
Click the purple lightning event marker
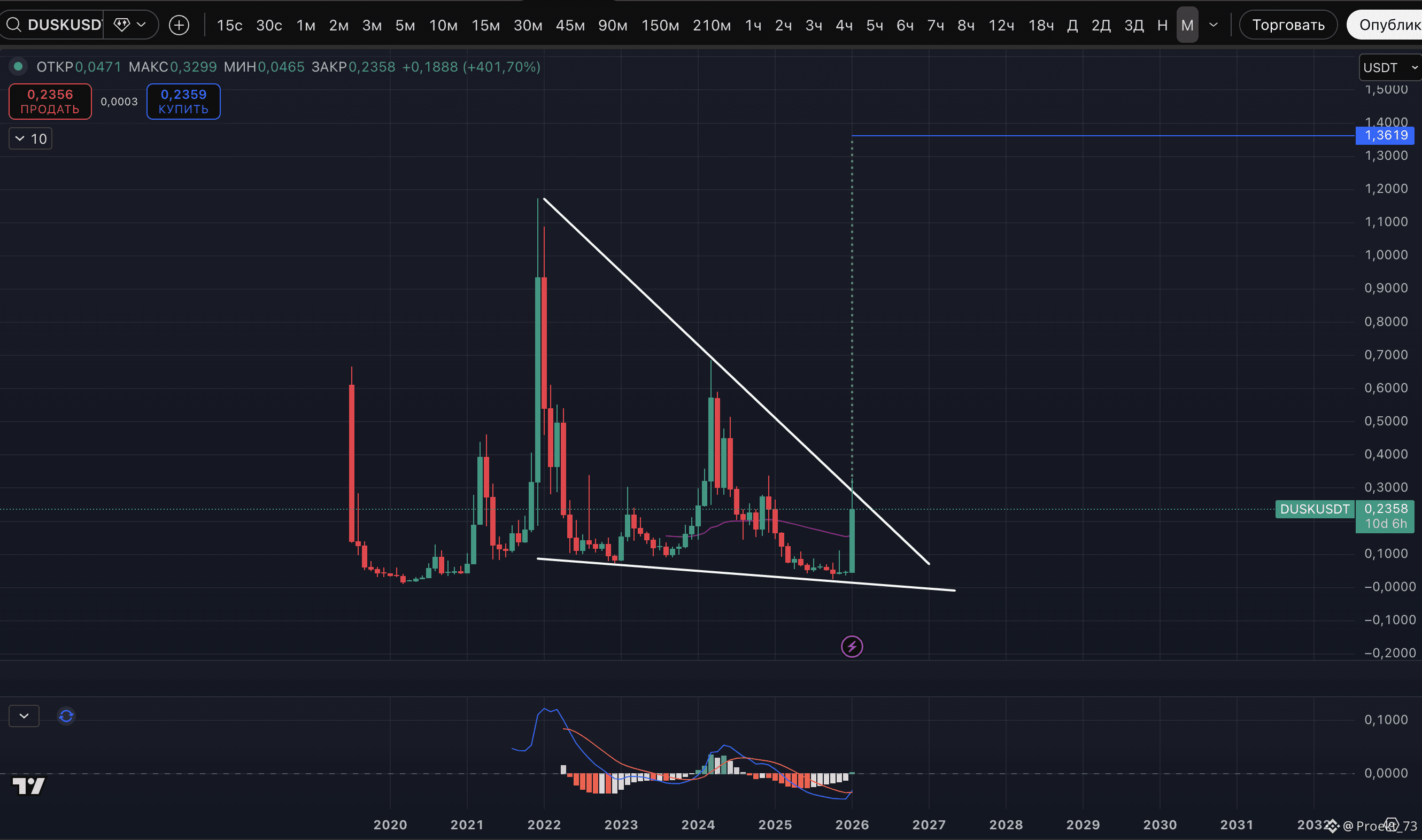pyautogui.click(x=851, y=647)
